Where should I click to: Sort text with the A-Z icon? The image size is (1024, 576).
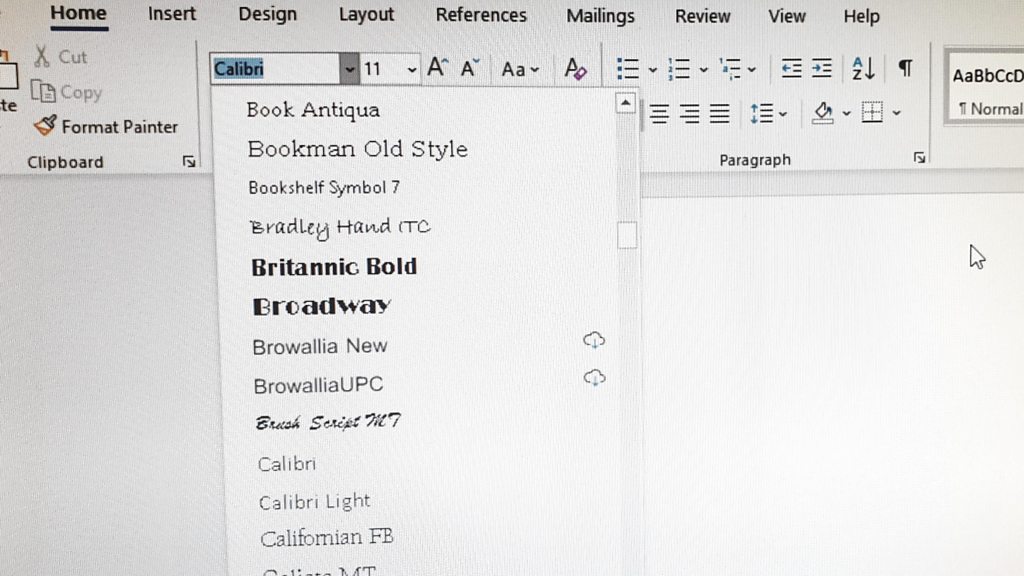point(863,68)
